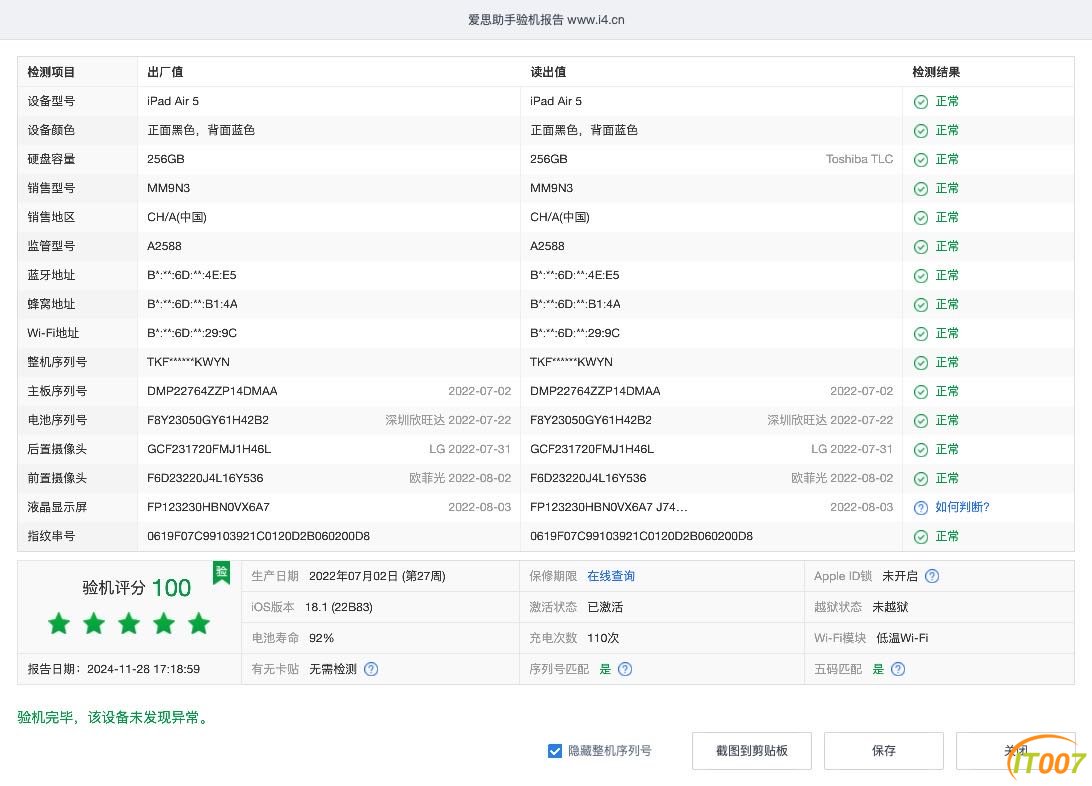Viewport: 1092px width, 786px height.
Task: Click the green check icon in 后置摄像头 row
Action: (x=921, y=450)
